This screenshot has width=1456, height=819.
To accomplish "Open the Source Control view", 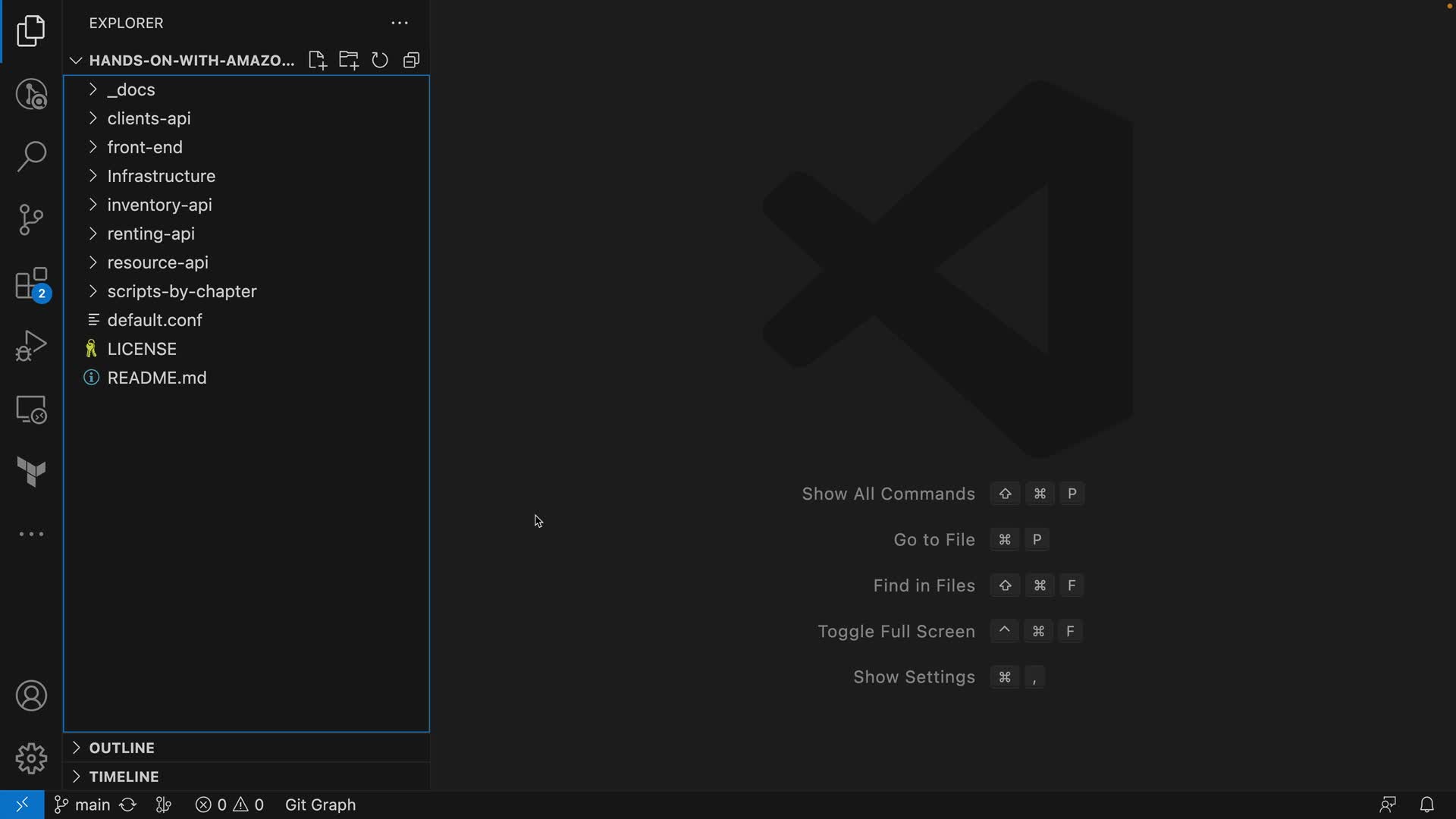I will (x=31, y=220).
